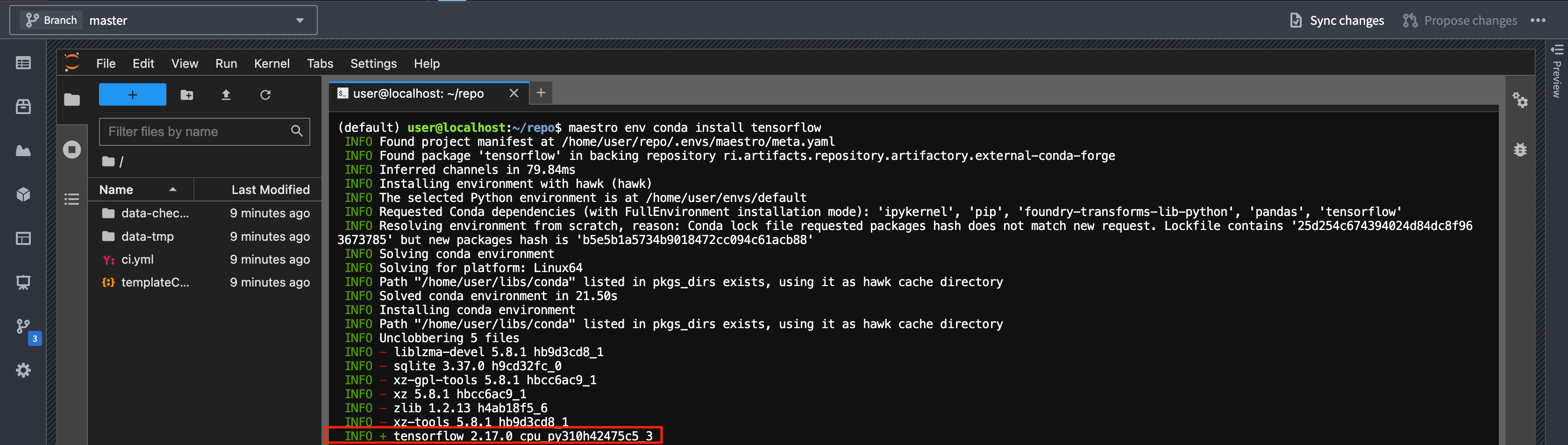Refresh the file browser listing

click(x=265, y=95)
